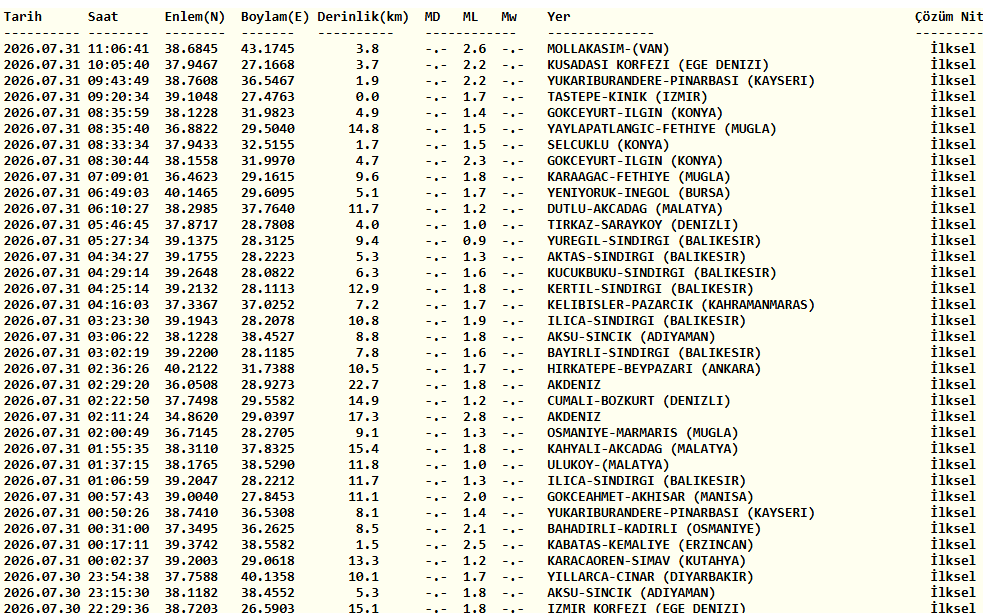The height and width of the screenshot is (613, 983).
Task: Select the DUTLU-AKCADAG (MALATYA) entry
Action: pos(490,209)
